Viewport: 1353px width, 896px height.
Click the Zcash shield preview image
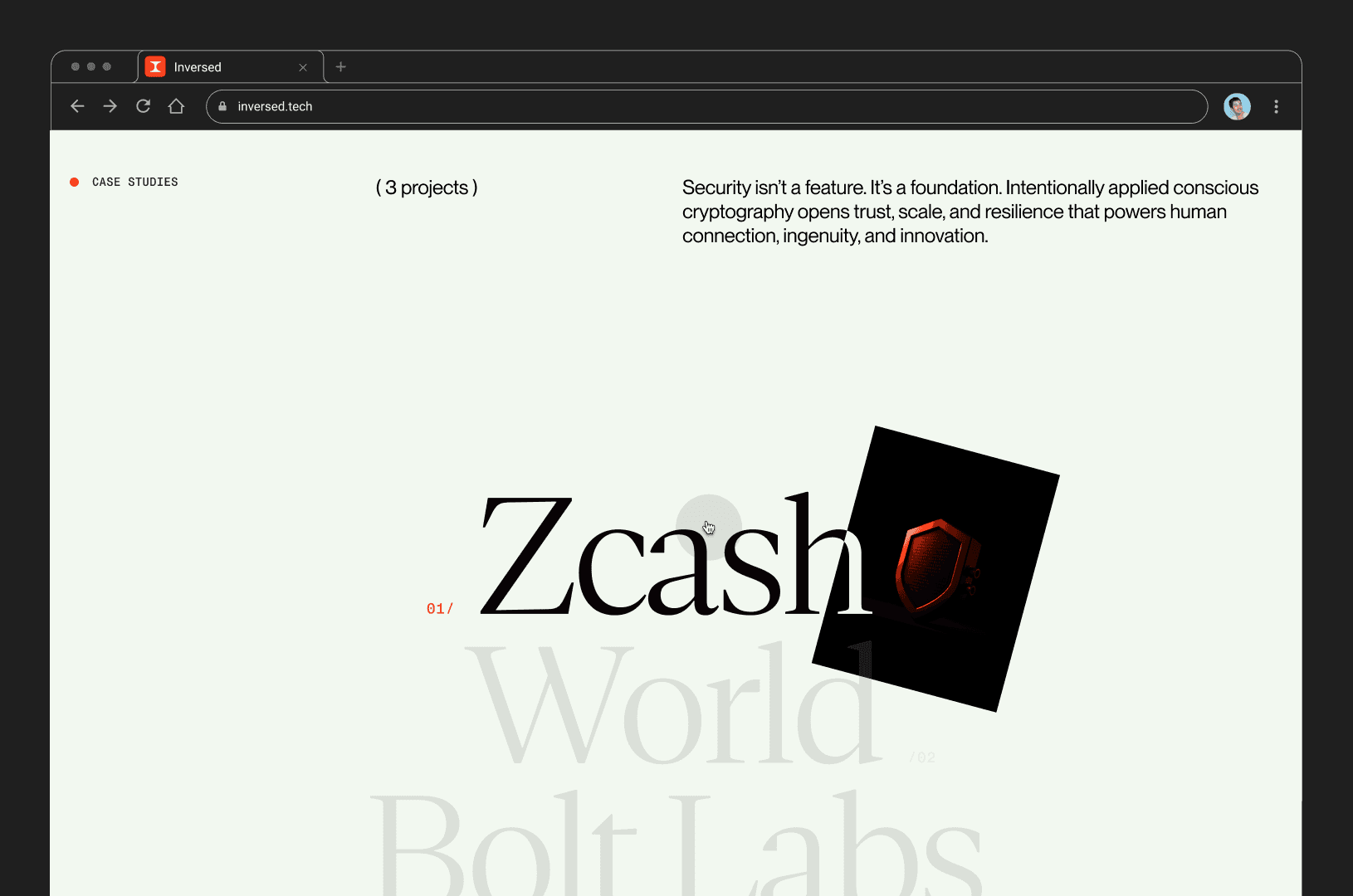pos(935,569)
